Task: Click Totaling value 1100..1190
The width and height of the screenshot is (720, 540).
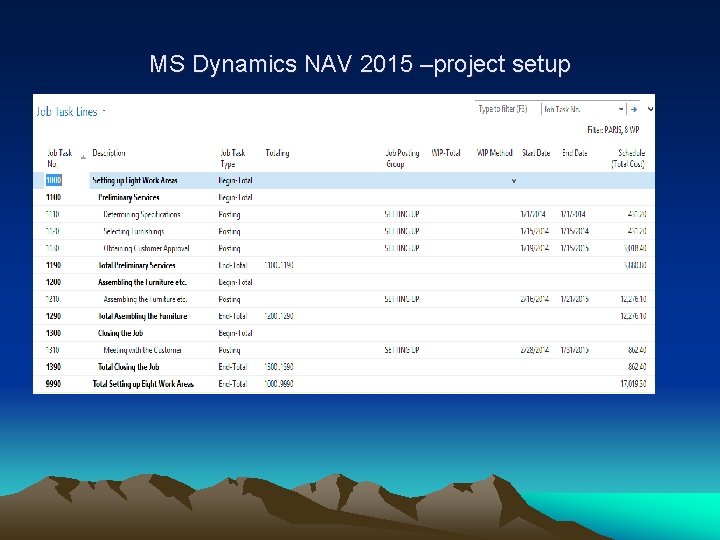Action: [279, 265]
